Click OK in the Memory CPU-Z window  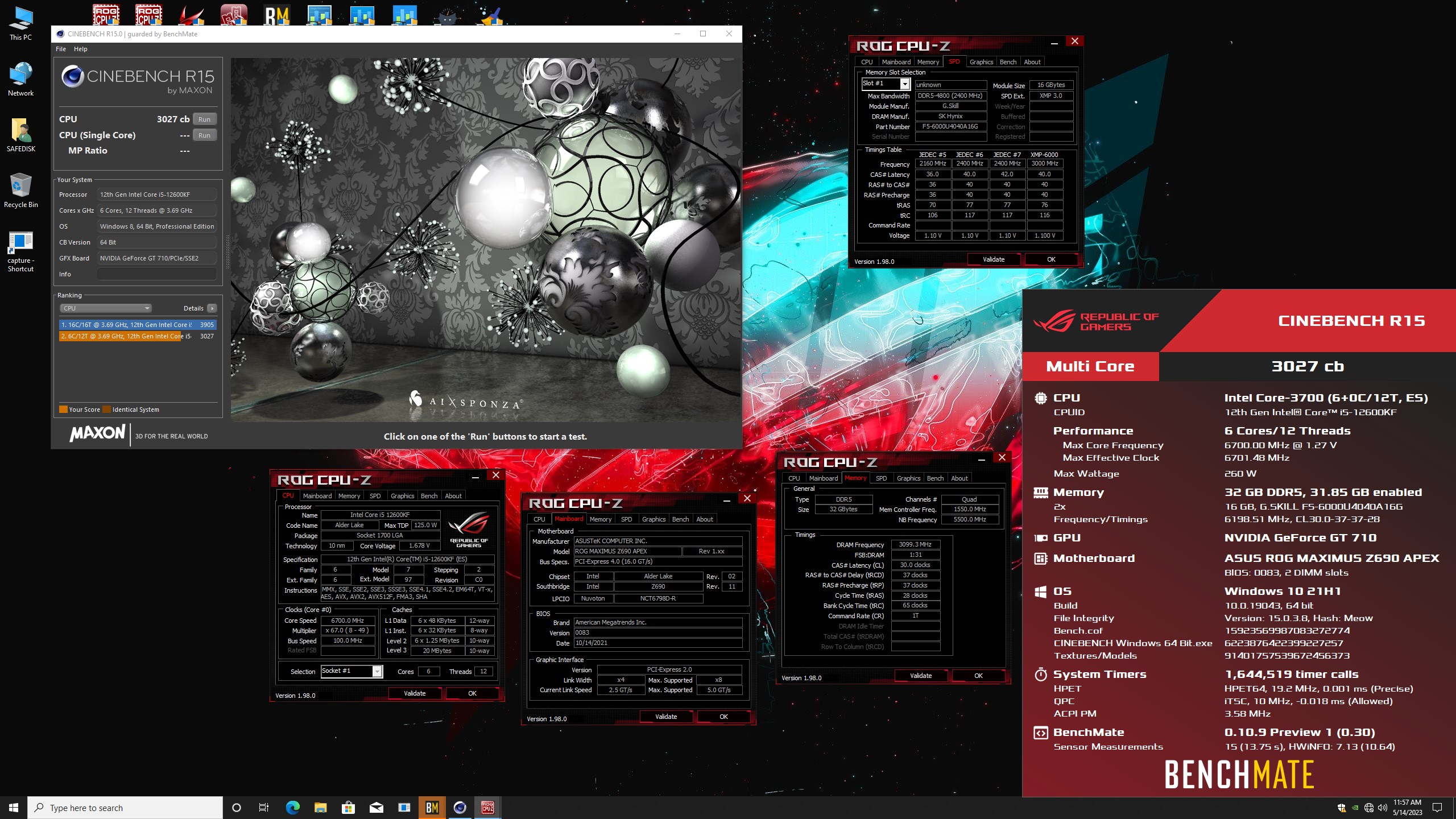pyautogui.click(x=978, y=676)
